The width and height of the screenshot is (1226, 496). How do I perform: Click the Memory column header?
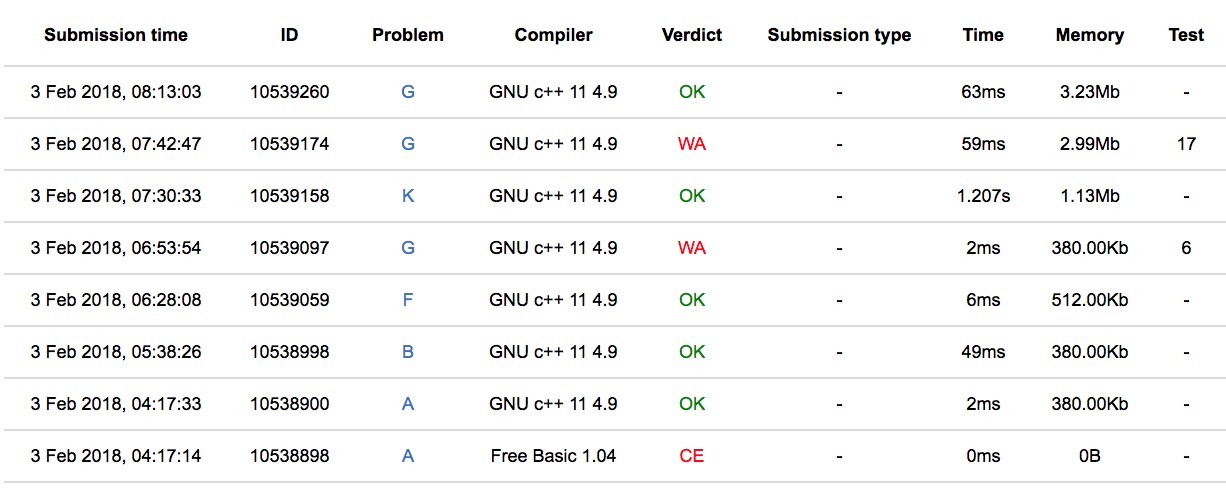click(1089, 35)
